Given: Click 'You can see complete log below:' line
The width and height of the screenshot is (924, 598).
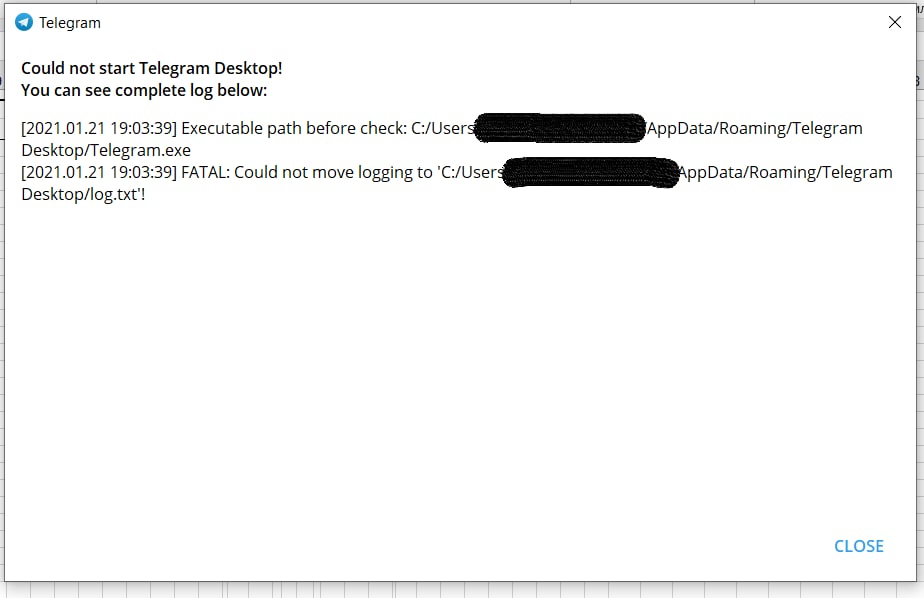Looking at the screenshot, I should pyautogui.click(x=144, y=90).
